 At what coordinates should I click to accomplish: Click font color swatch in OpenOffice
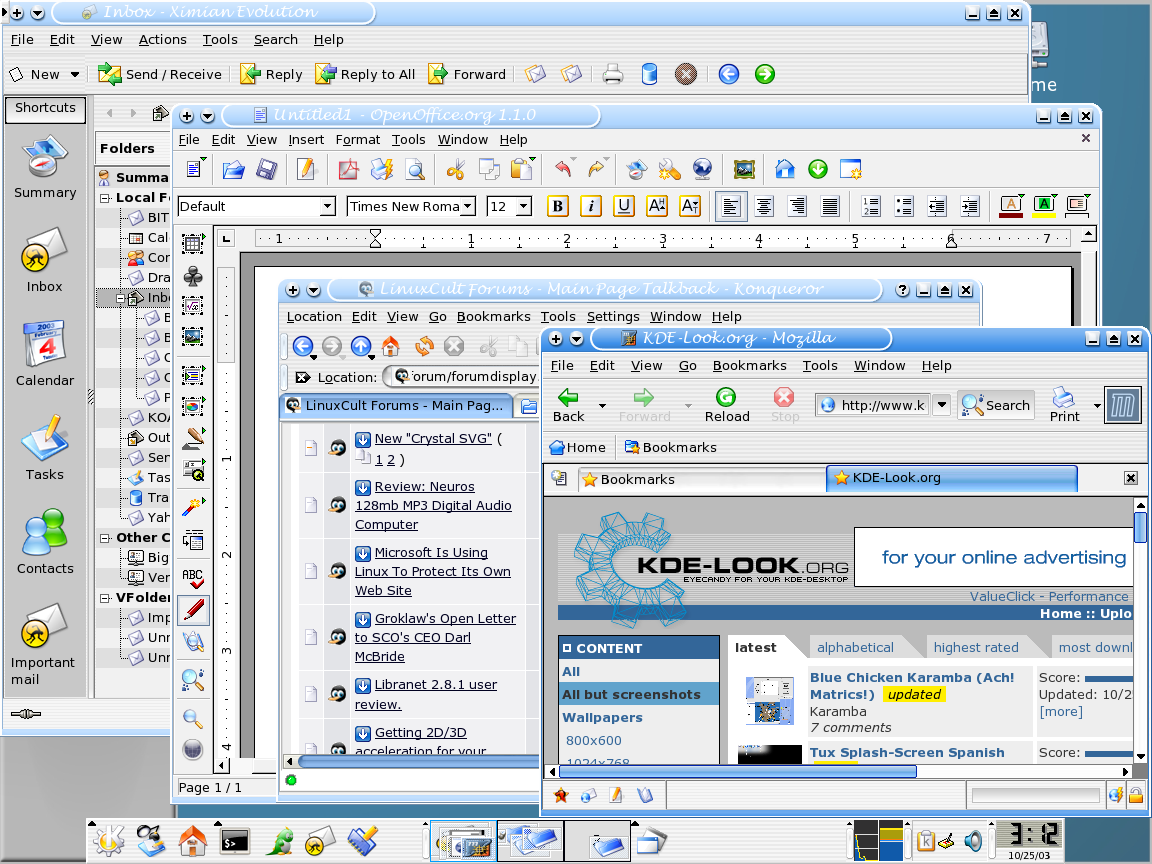pos(1011,206)
